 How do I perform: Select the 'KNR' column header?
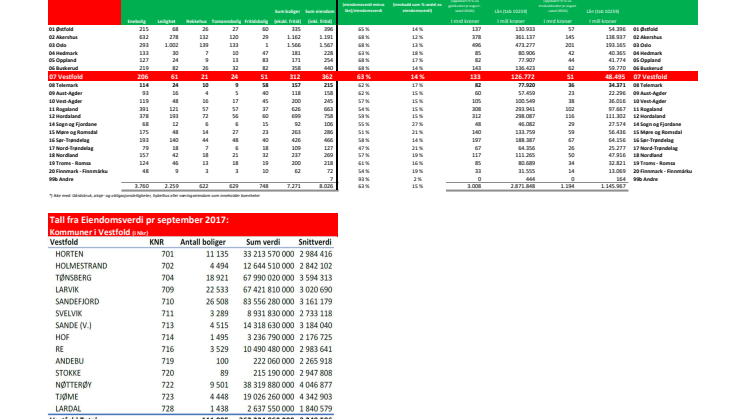coord(157,242)
